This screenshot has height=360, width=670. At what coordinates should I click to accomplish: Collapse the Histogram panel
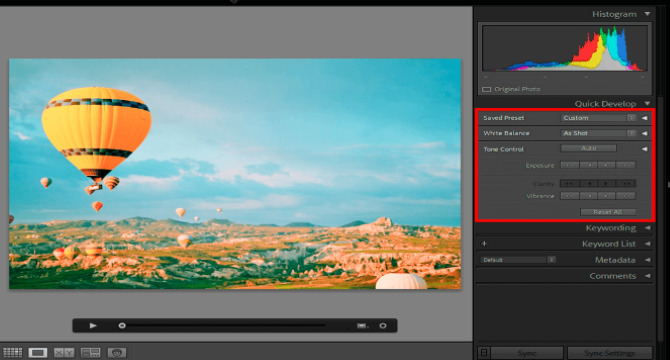tap(647, 14)
